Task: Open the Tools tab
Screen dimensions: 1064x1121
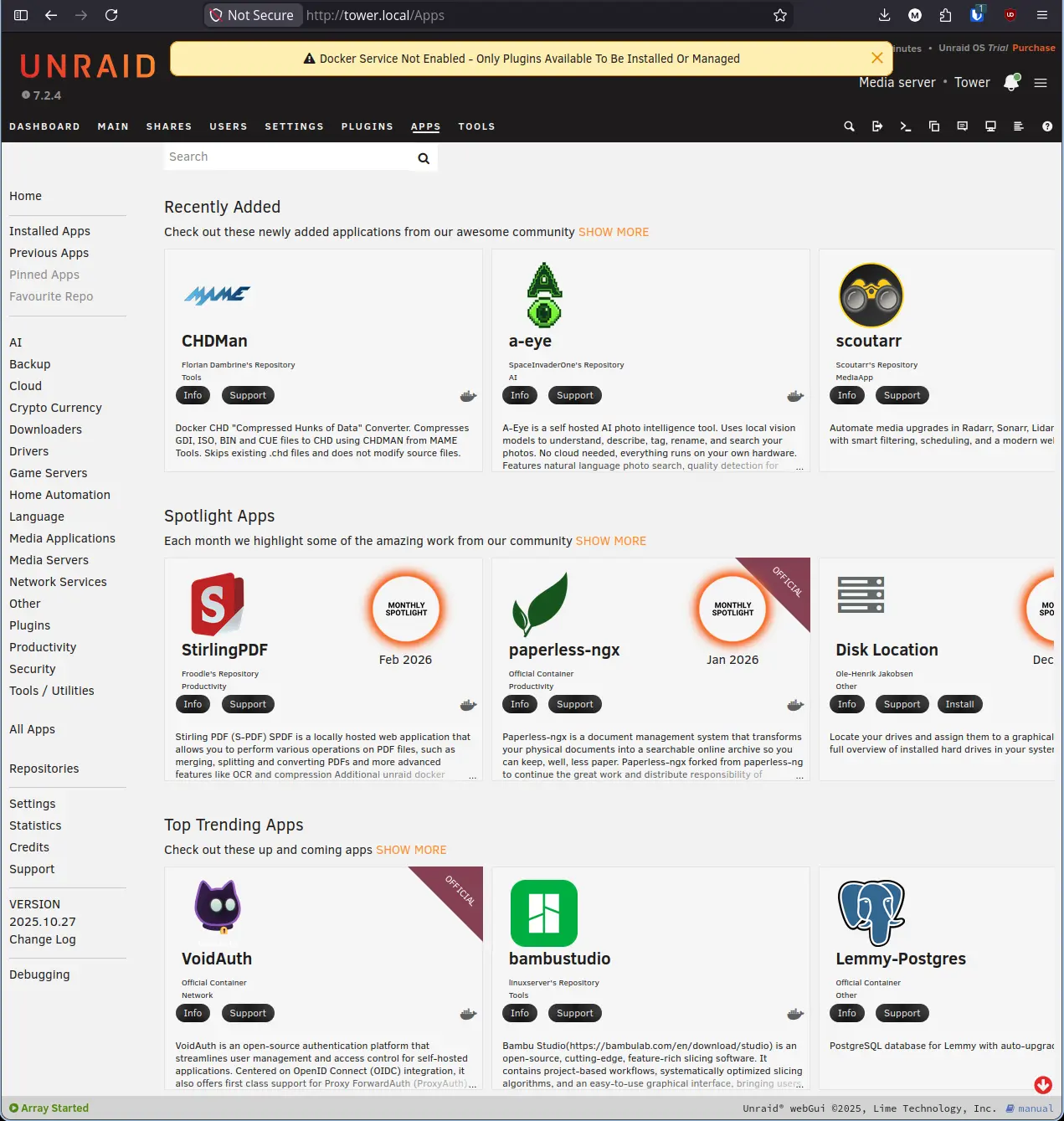Action: (x=476, y=126)
